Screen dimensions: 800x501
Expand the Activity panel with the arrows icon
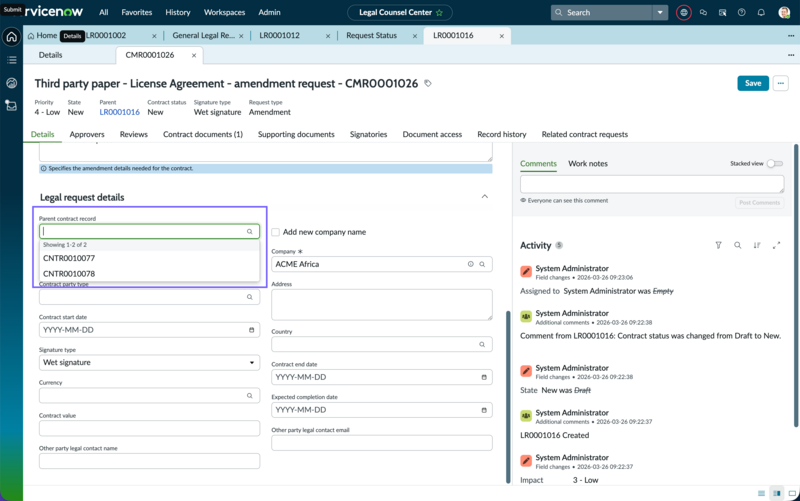pyautogui.click(x=777, y=245)
